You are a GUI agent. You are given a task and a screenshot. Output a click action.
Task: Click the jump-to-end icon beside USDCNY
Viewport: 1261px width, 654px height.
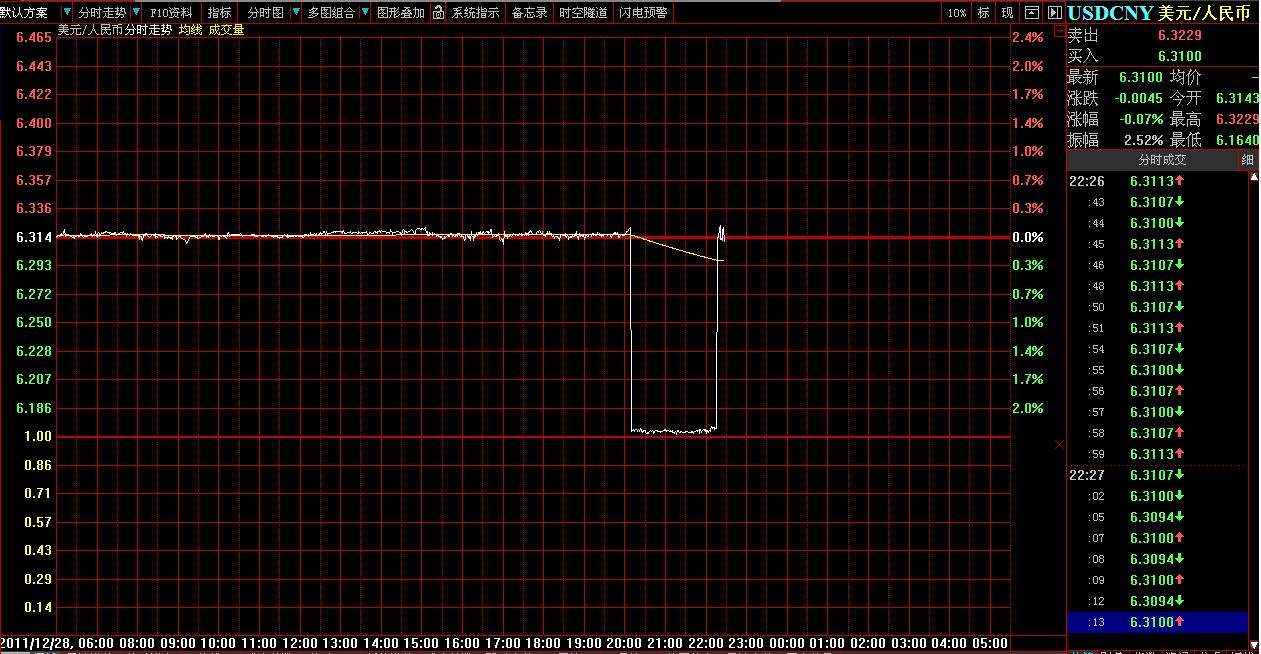click(x=1055, y=13)
